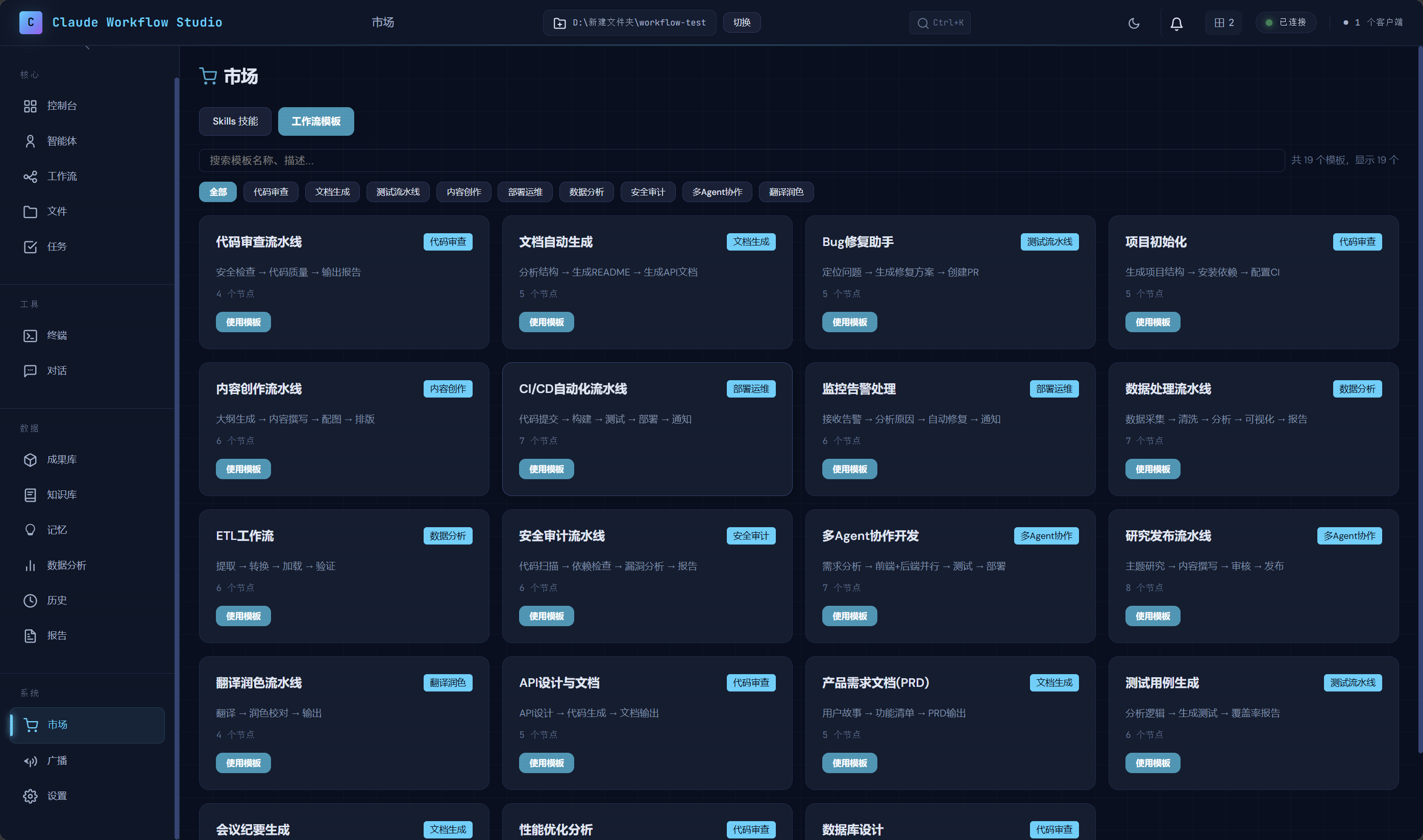Use the 测试用例生成 template

pyautogui.click(x=1152, y=763)
